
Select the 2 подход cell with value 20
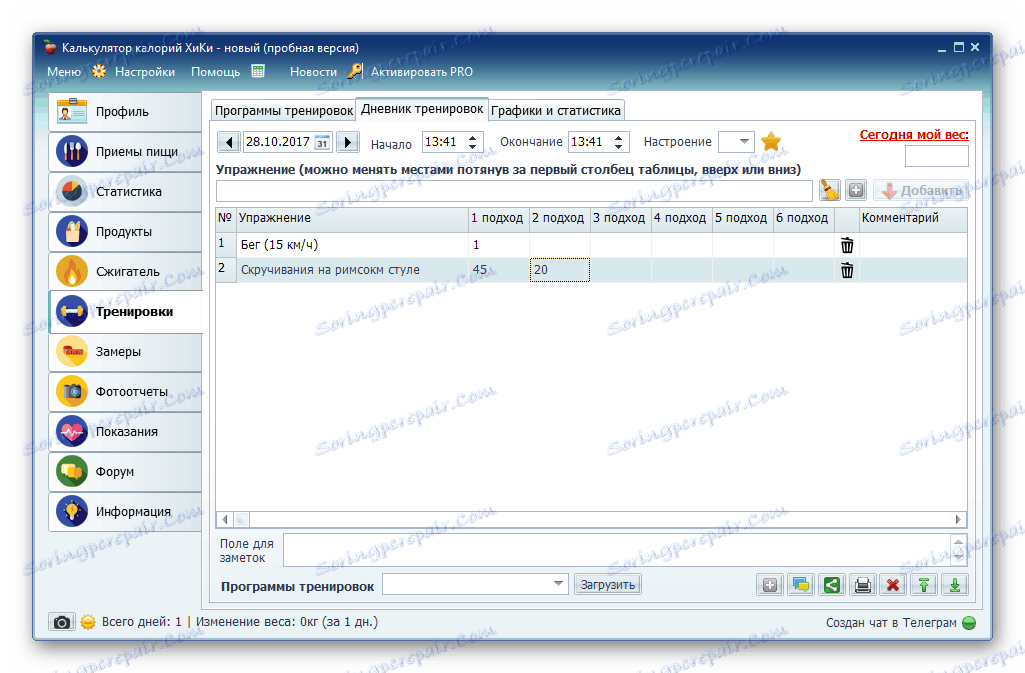click(560, 270)
